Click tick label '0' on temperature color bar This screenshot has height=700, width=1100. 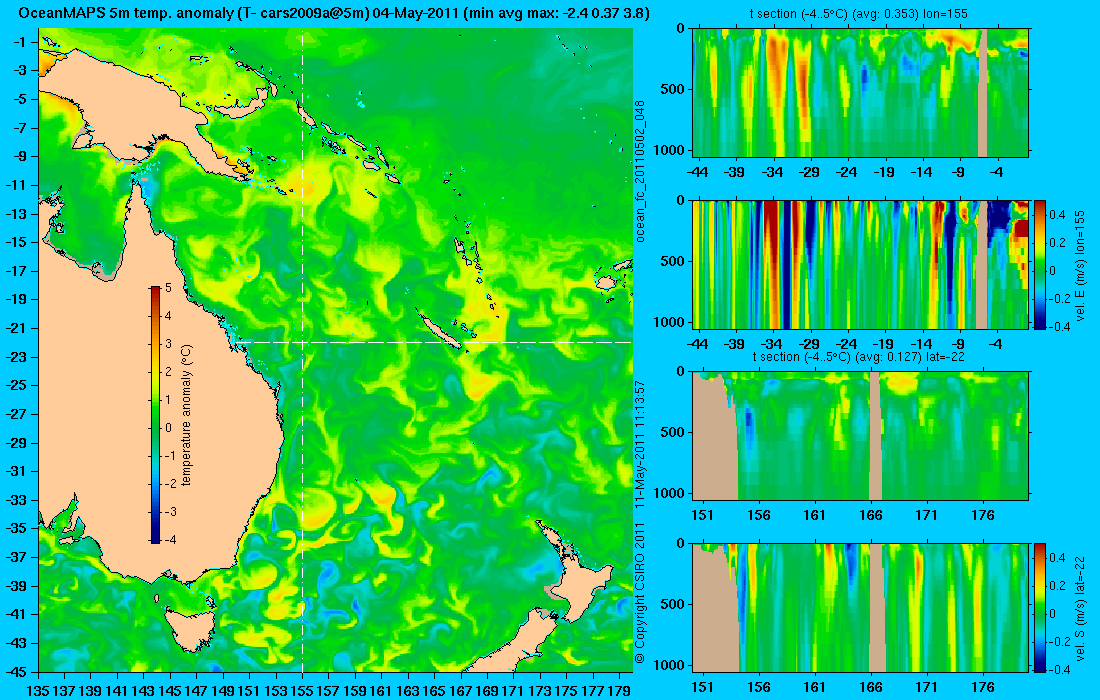168,428
